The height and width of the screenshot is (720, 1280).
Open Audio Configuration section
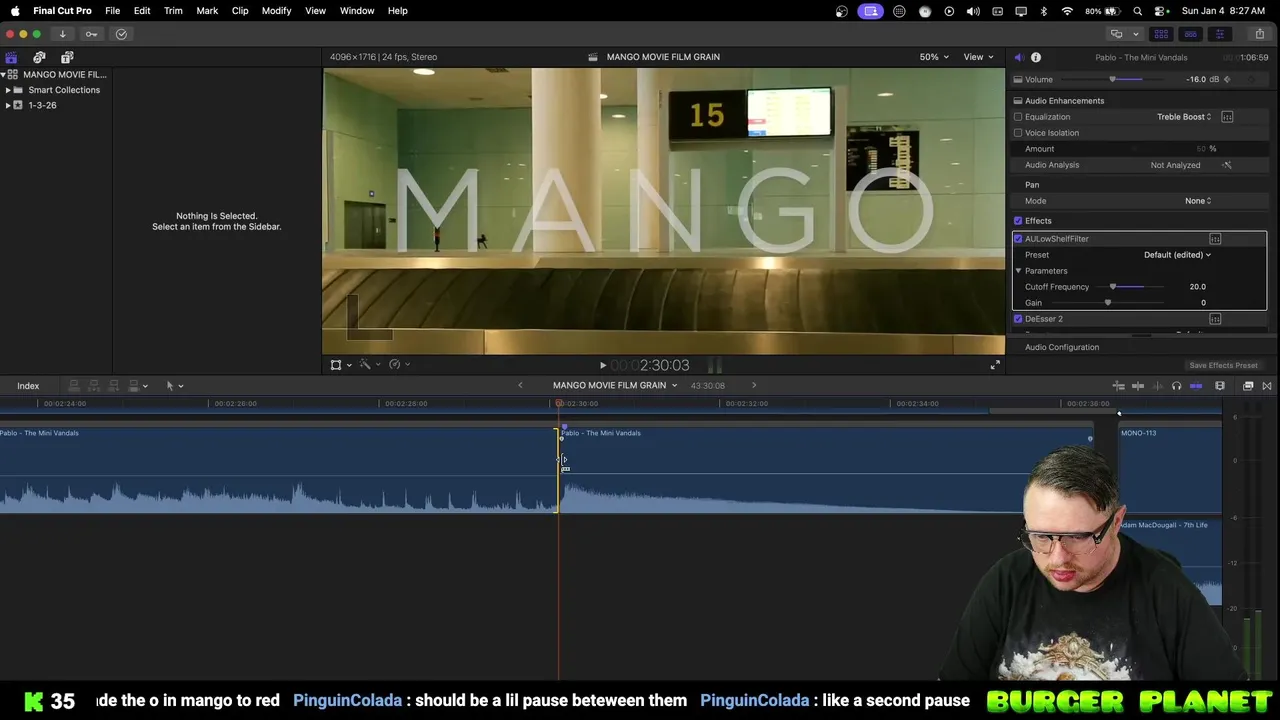pos(1062,347)
